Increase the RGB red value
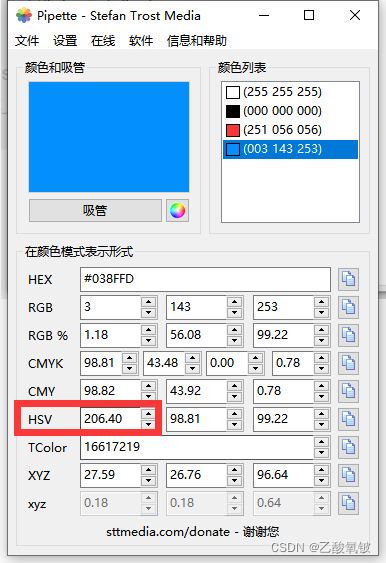Screen dimensions: 386x563 pos(148,302)
